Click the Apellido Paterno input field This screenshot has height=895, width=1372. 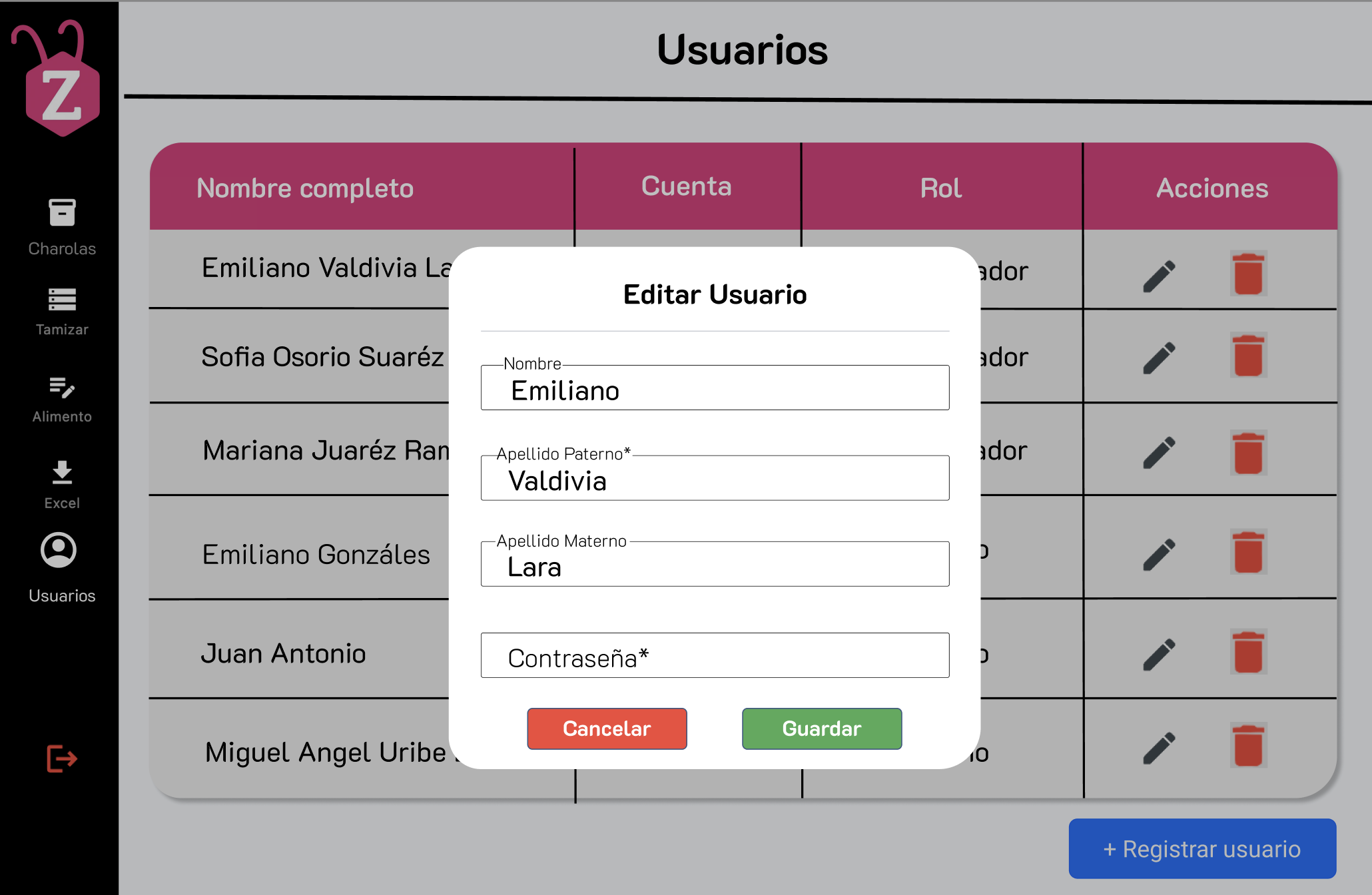click(x=715, y=478)
